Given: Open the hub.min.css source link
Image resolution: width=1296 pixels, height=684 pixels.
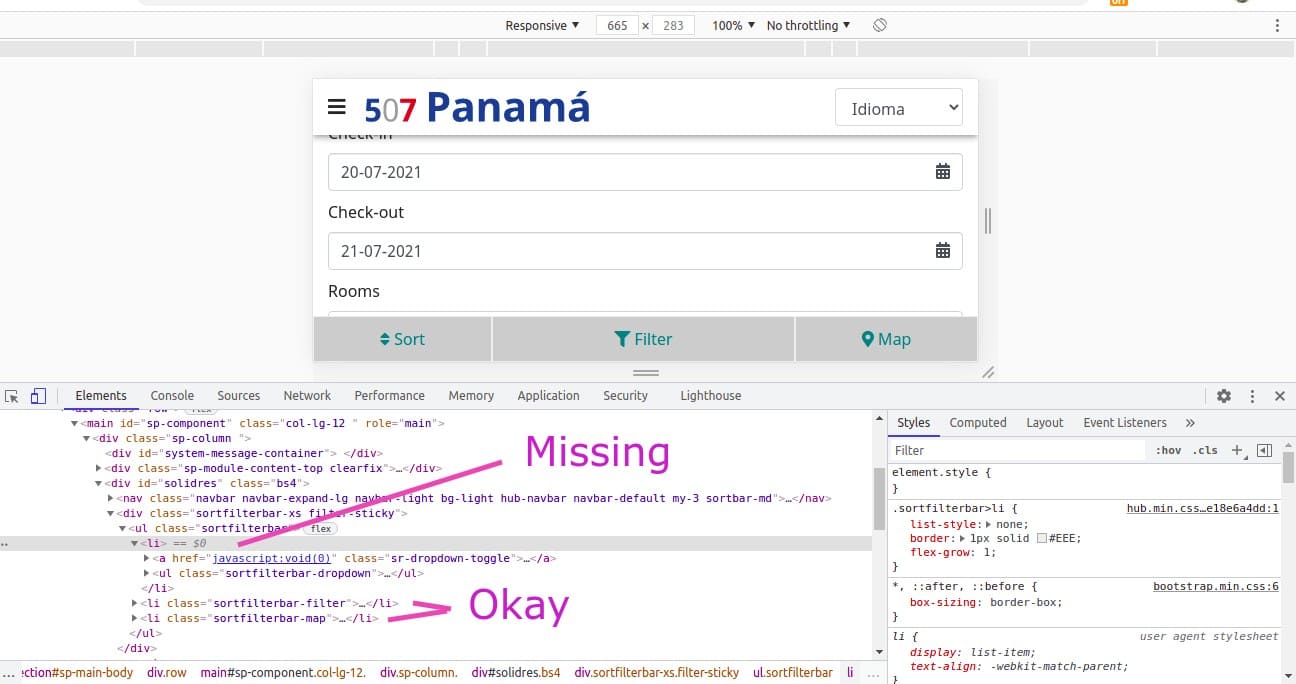Looking at the screenshot, I should click(x=1202, y=508).
